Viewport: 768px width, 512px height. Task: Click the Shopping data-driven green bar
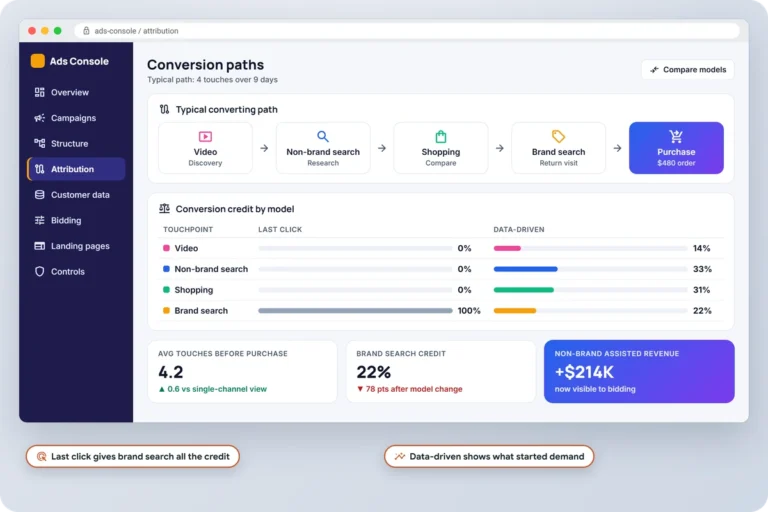[524, 290]
